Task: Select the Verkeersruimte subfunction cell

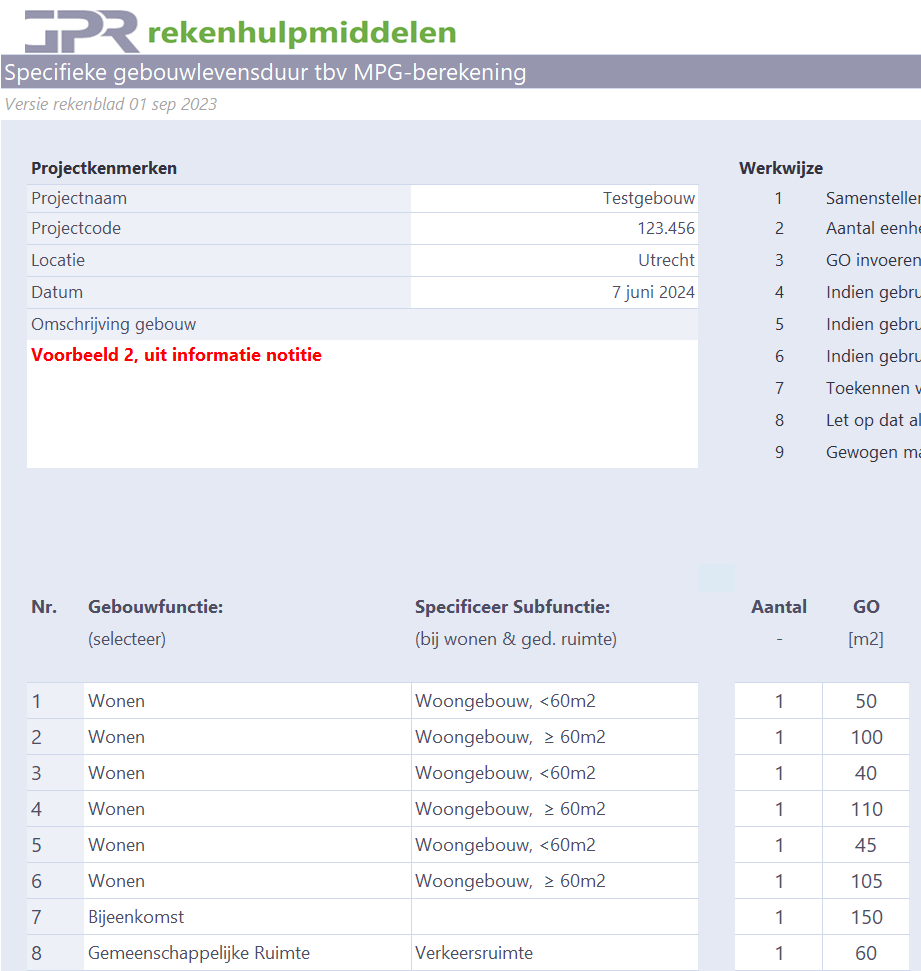Action: point(555,952)
